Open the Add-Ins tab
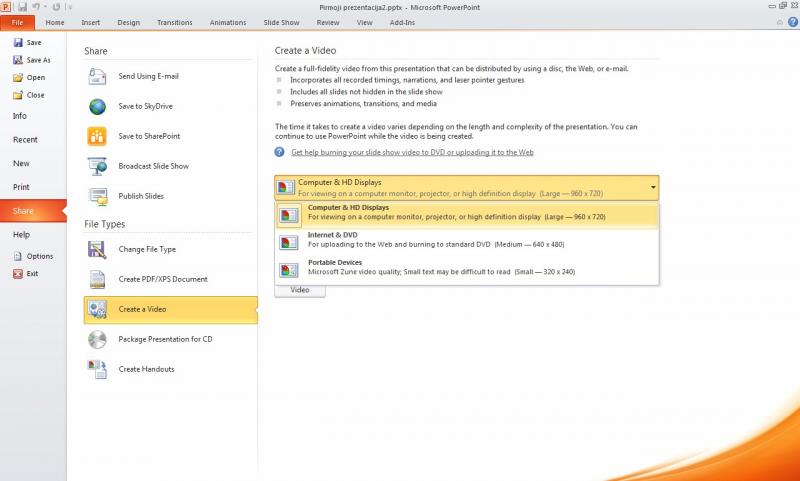 402,22
